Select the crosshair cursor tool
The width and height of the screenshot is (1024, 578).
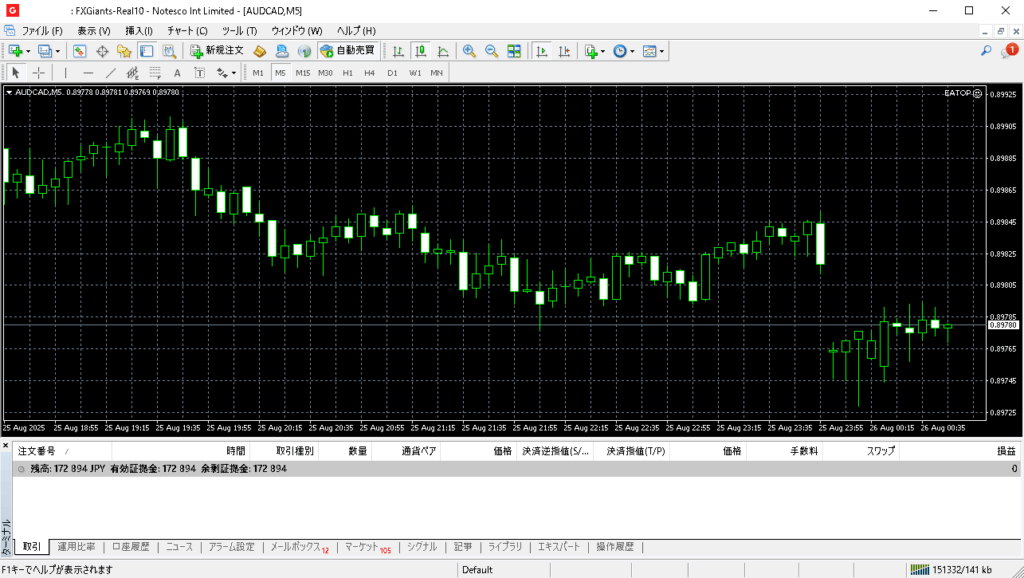click(39, 73)
